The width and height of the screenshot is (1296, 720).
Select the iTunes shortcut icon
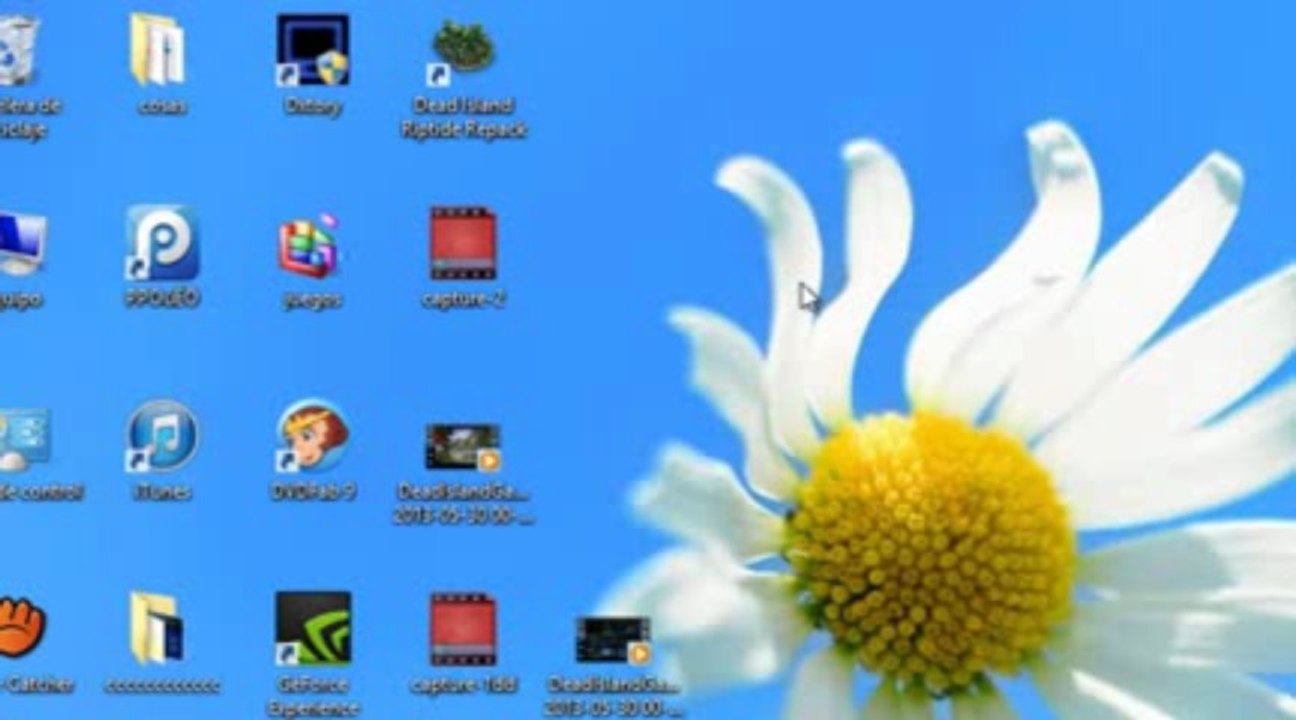(162, 436)
